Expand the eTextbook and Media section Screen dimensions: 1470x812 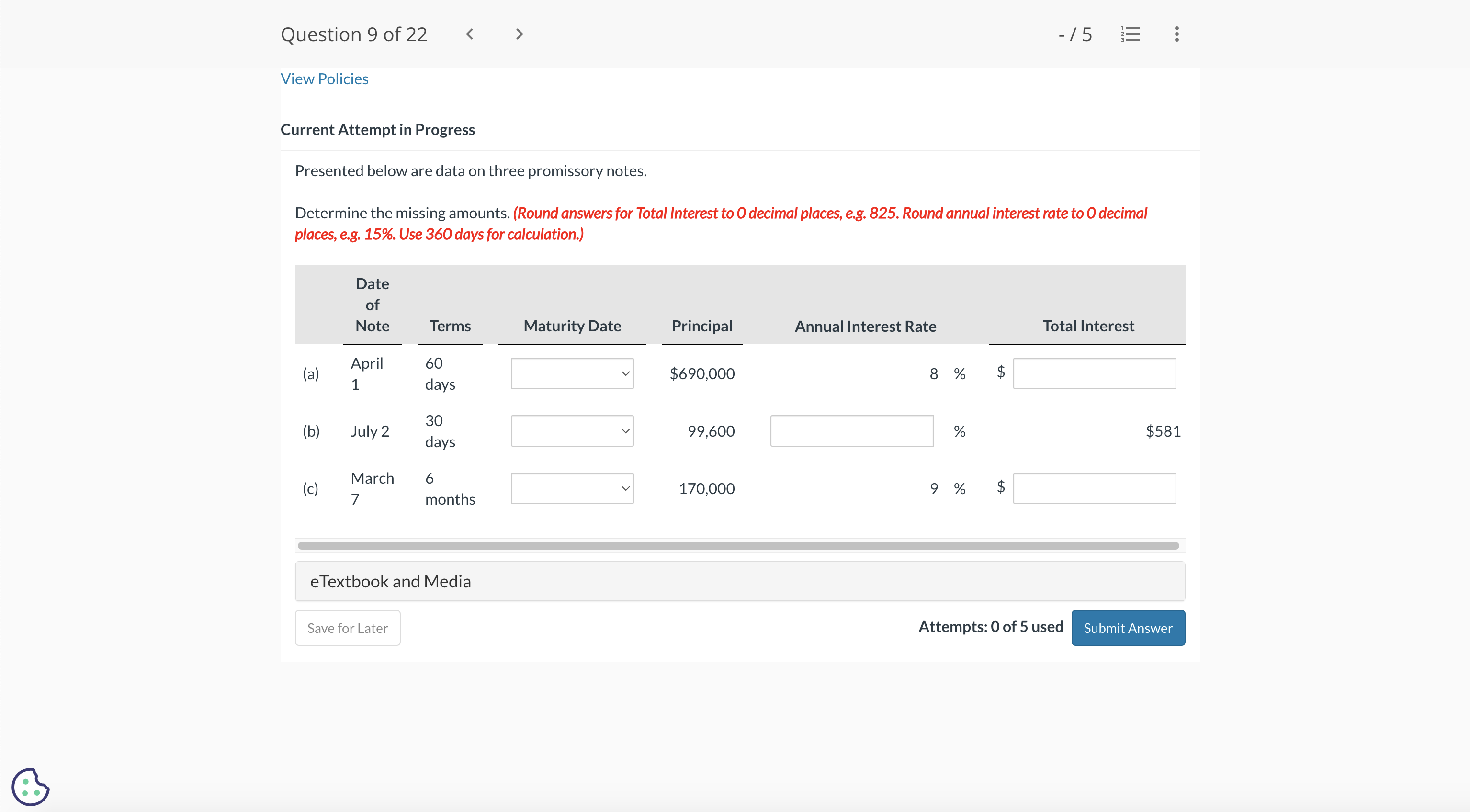pos(740,581)
